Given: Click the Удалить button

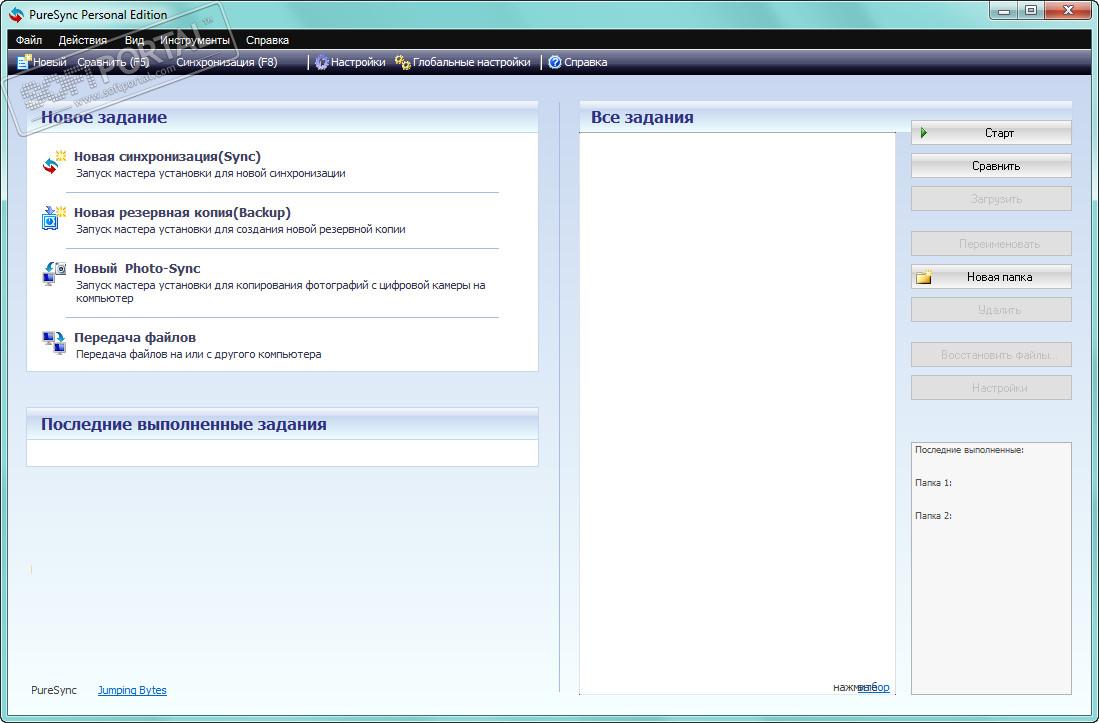Looking at the screenshot, I should (x=991, y=310).
